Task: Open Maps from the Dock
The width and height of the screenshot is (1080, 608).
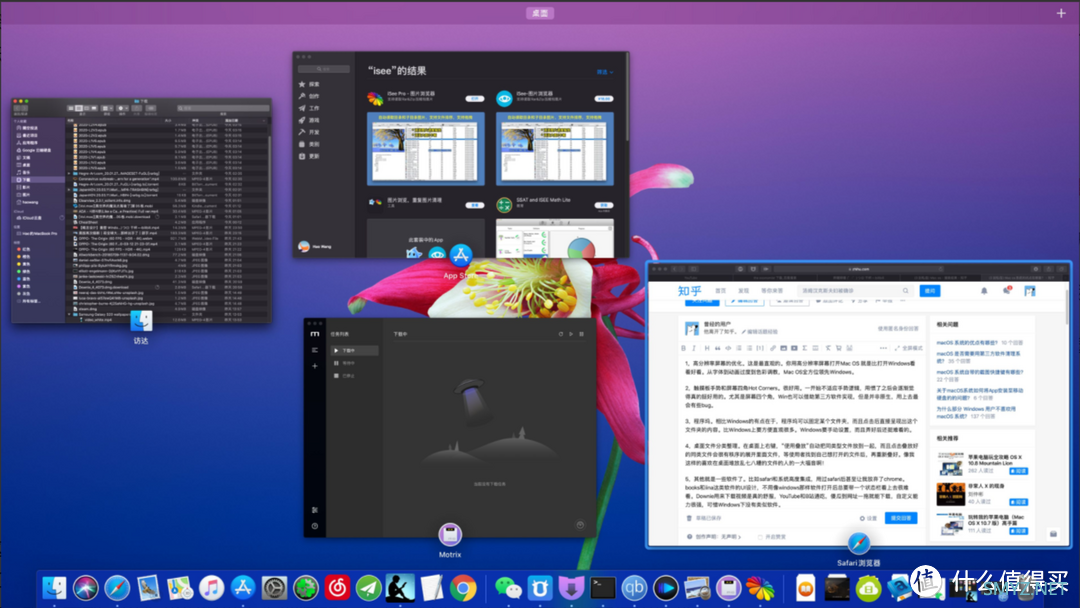Action: 180,588
